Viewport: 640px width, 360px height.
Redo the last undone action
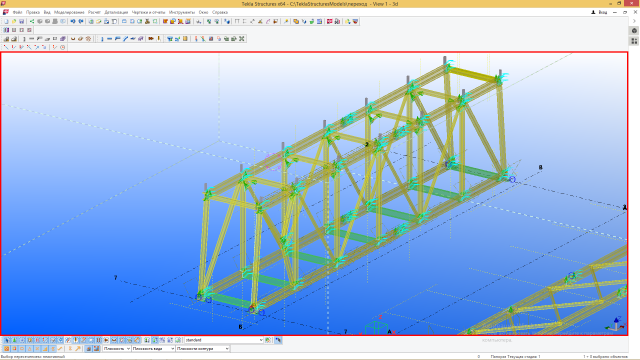pyautogui.click(x=81, y=21)
